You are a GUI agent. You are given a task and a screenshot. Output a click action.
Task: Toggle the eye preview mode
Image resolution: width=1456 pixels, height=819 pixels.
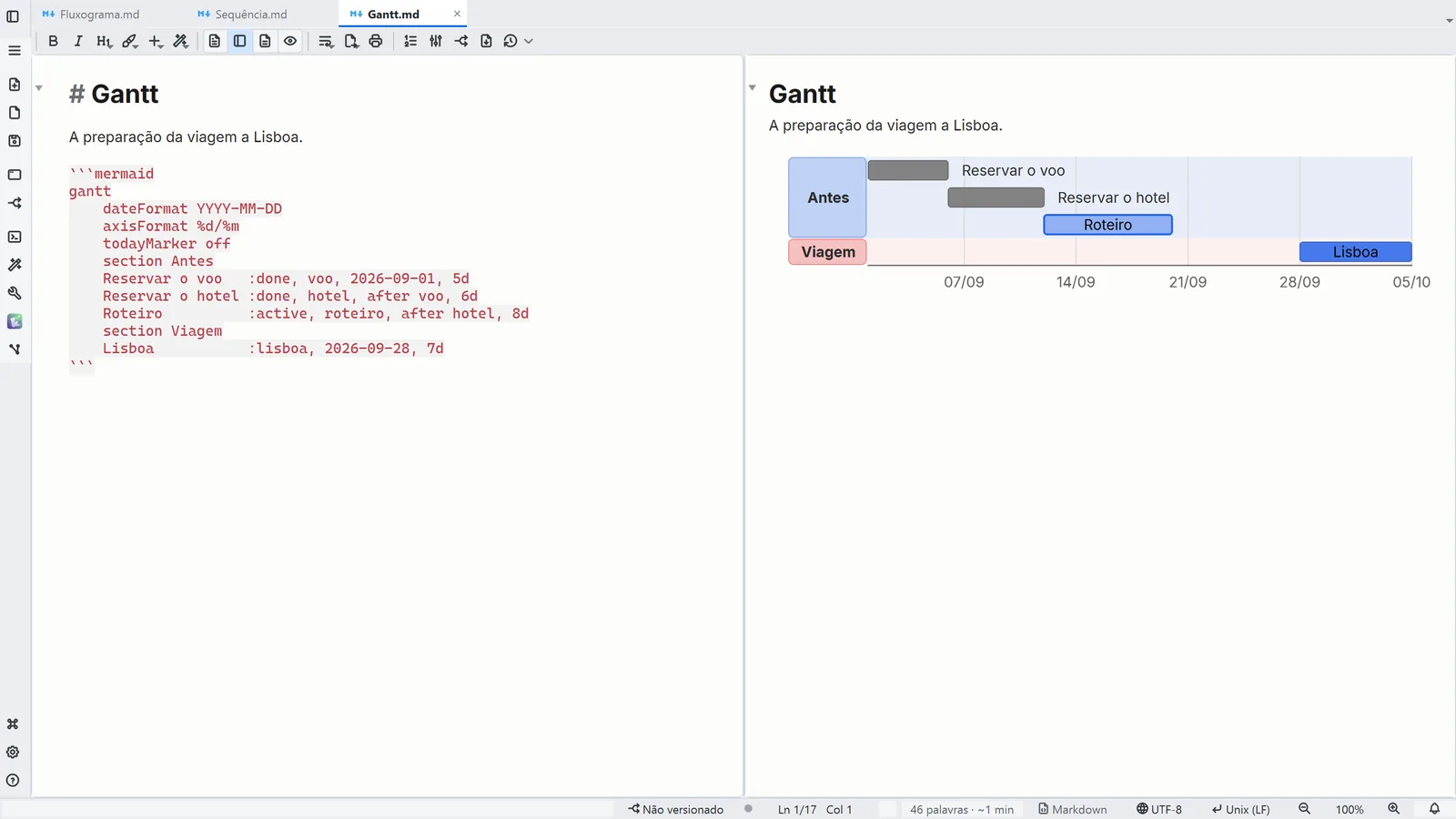click(x=290, y=41)
